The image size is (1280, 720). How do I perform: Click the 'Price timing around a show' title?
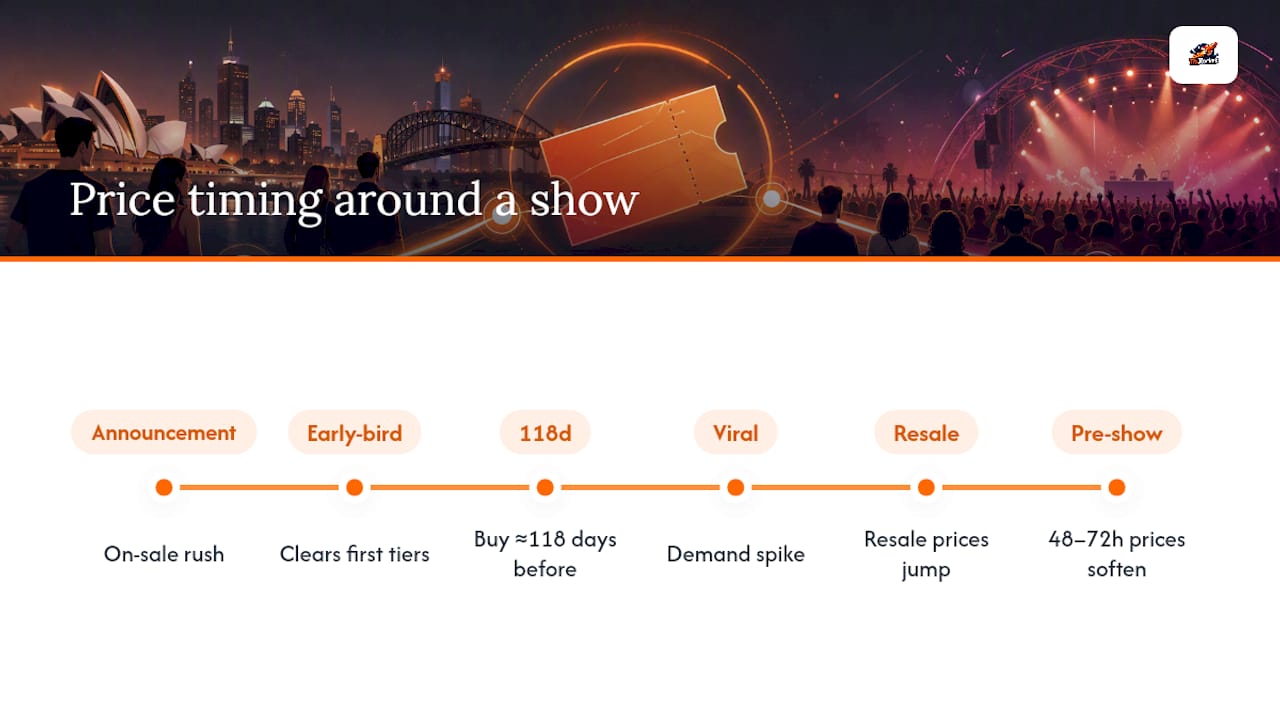(x=354, y=200)
